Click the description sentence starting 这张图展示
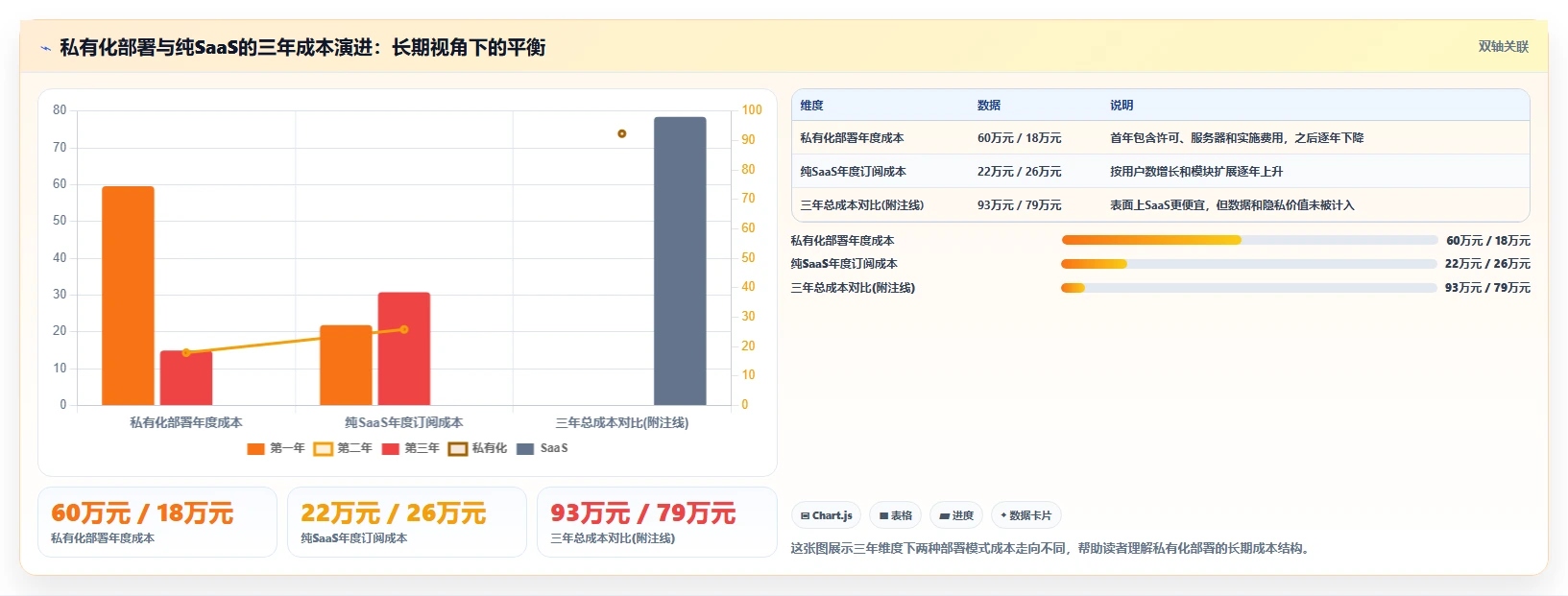This screenshot has height=596, width=1568. pos(1051,549)
